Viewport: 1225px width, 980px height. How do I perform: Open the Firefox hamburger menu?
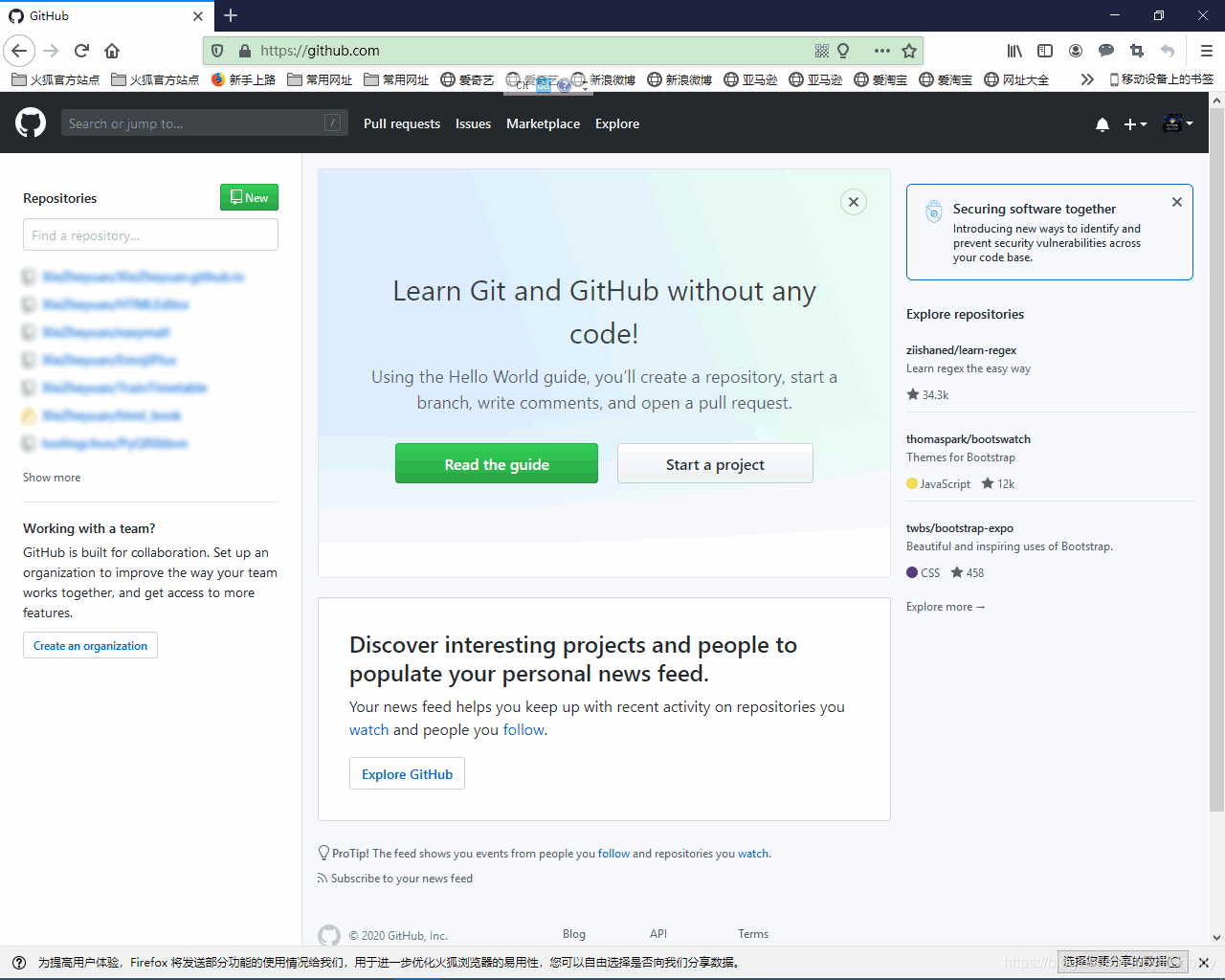1207,51
